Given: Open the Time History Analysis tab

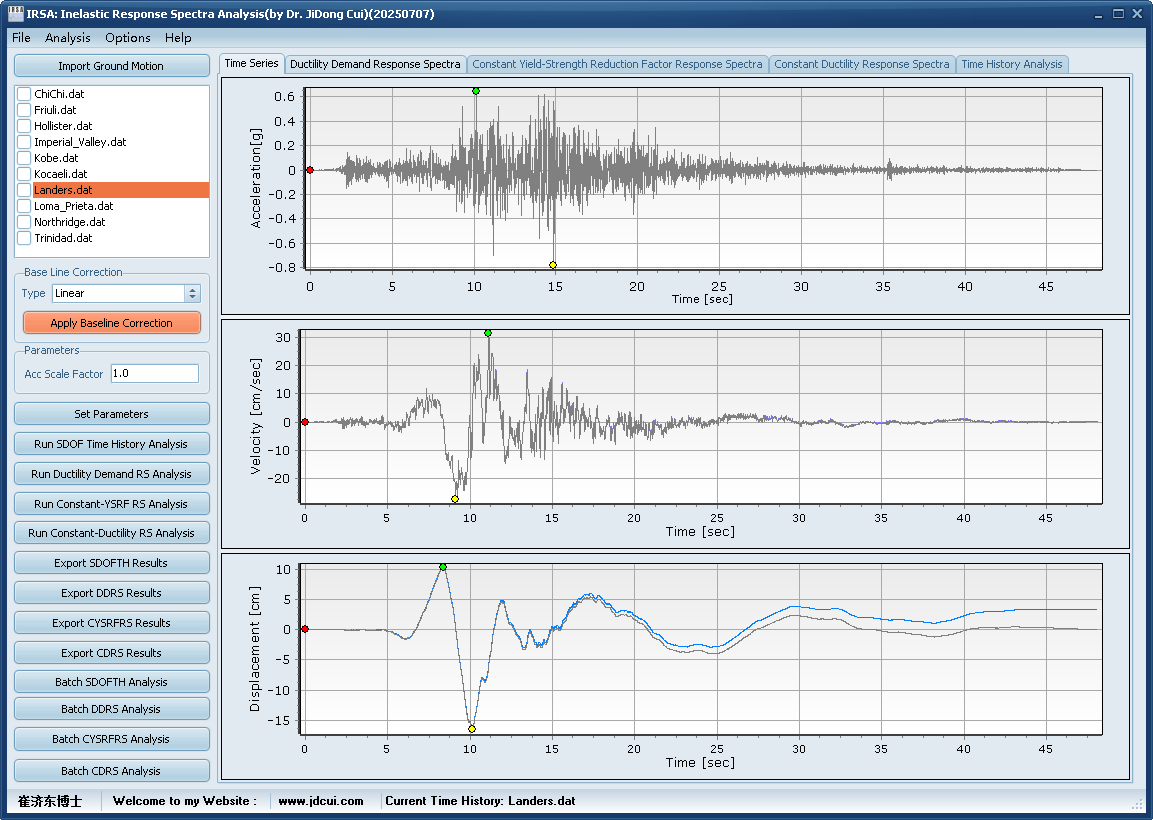Looking at the screenshot, I should [x=1011, y=64].
